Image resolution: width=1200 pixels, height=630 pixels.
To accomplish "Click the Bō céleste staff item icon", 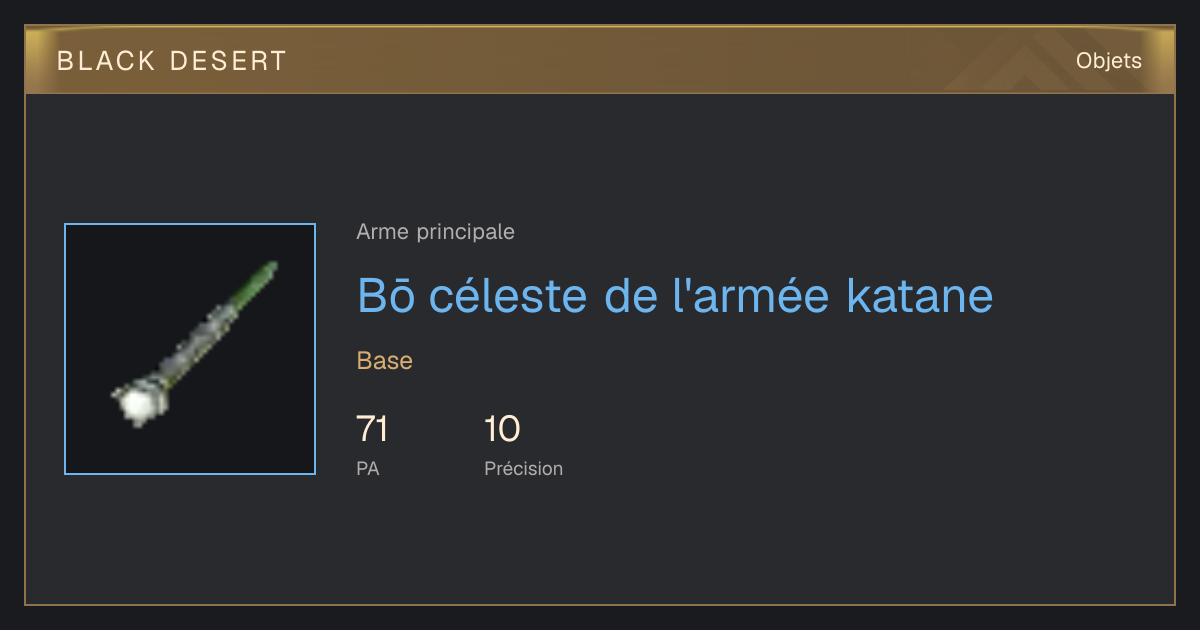I will 193,344.
